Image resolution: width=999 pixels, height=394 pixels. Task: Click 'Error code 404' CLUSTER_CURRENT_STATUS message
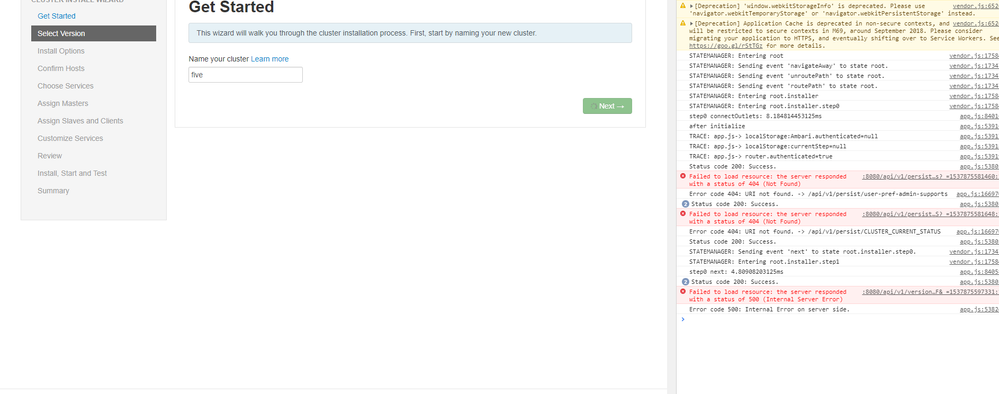click(815, 231)
